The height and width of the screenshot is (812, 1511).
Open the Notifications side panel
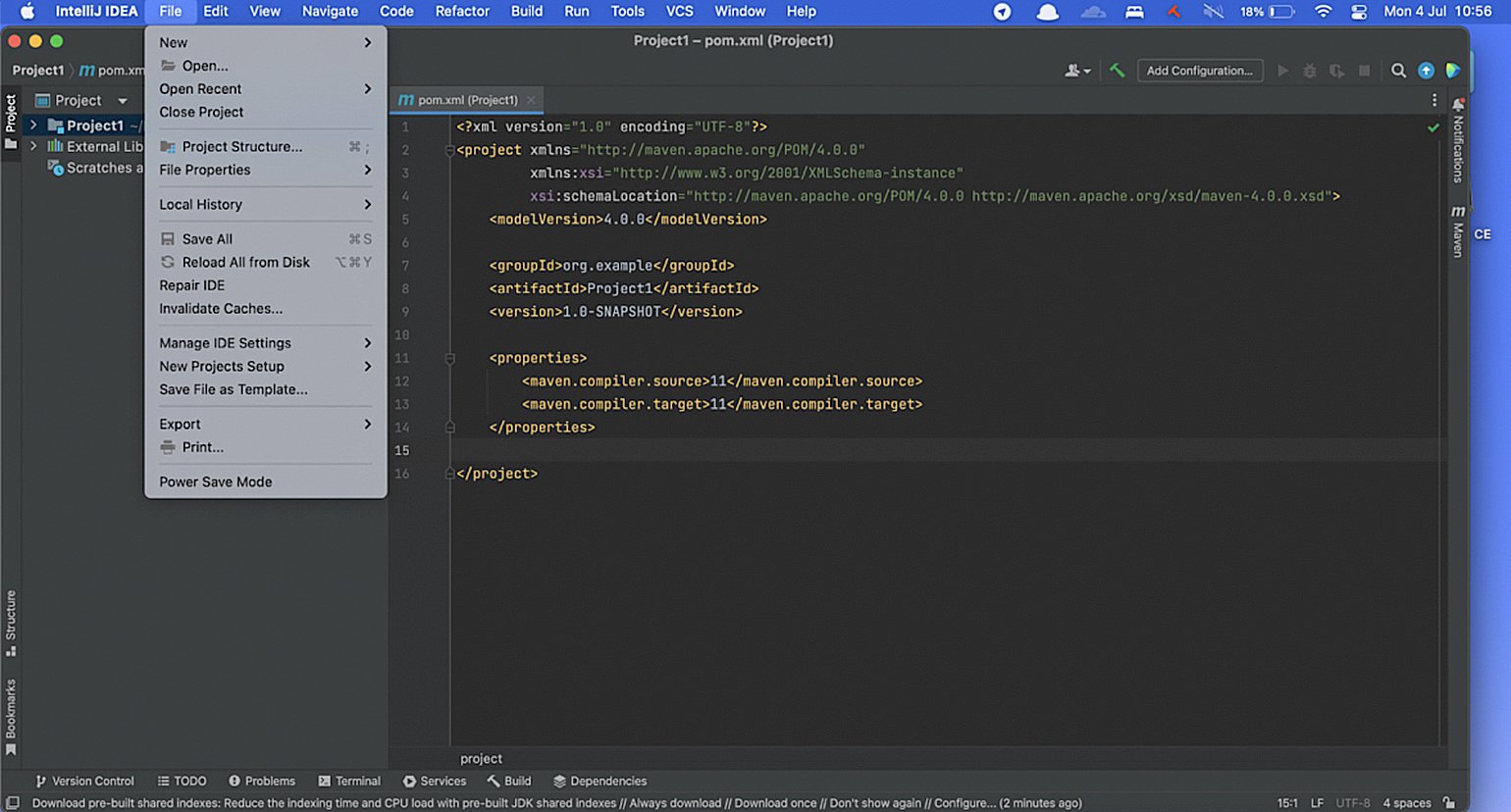click(1458, 142)
